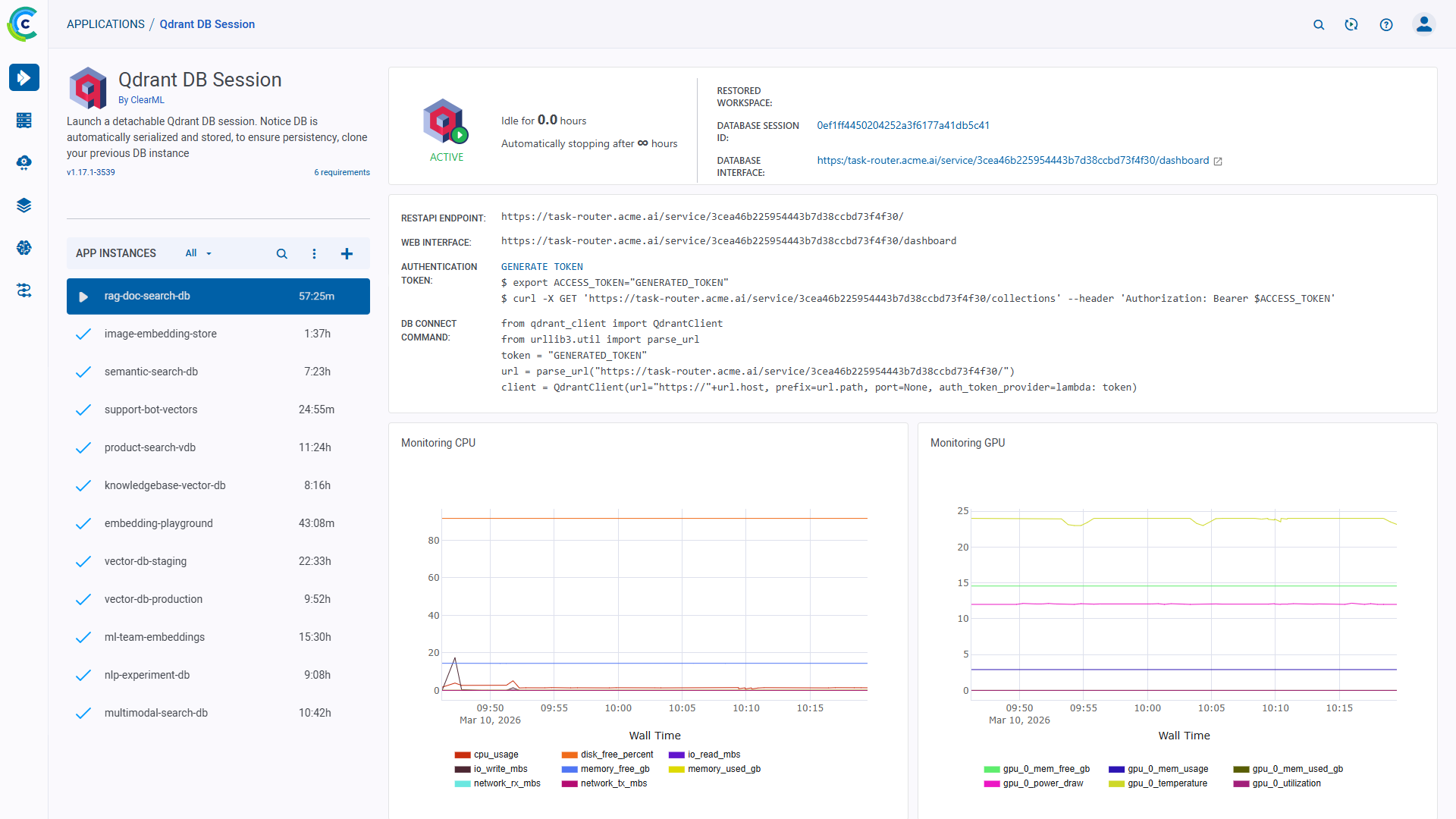Open the 6 requirements link
The width and height of the screenshot is (1456, 819).
pos(342,172)
